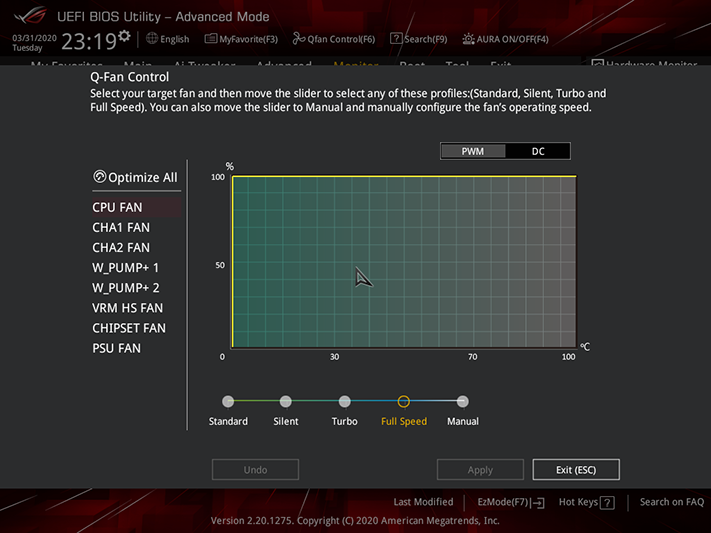Click the Hot Keys question mark icon
711x533 pixels.
click(607, 503)
